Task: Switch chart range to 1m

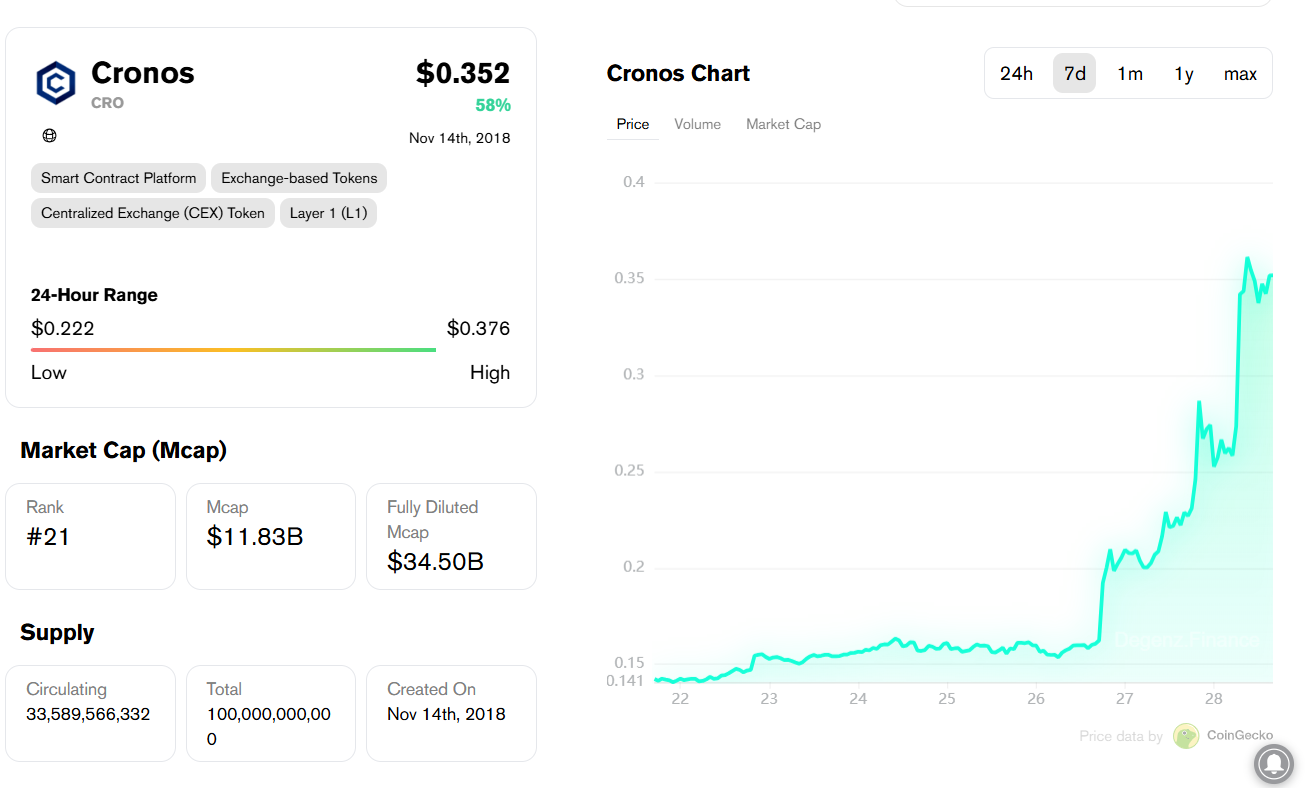Action: click(1130, 74)
